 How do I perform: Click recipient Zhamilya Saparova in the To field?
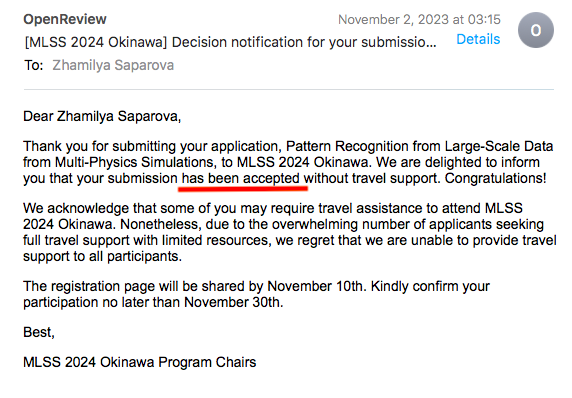pyautogui.click(x=113, y=65)
